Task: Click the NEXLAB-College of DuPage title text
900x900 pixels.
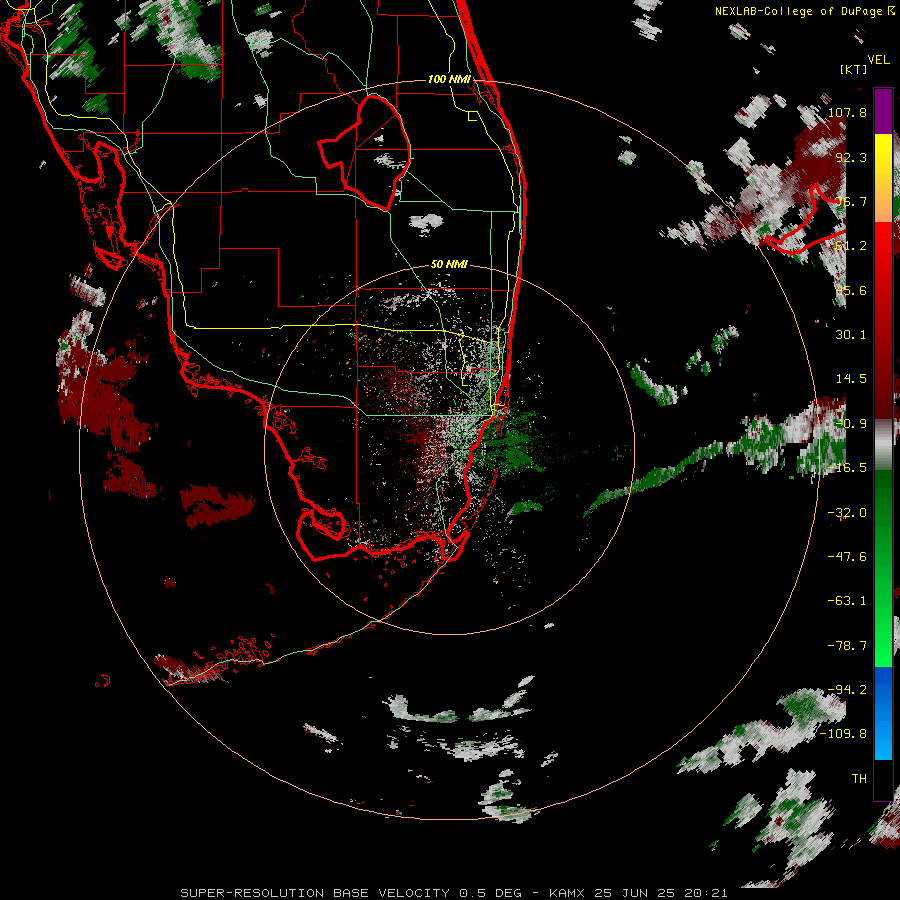Action: (x=800, y=11)
